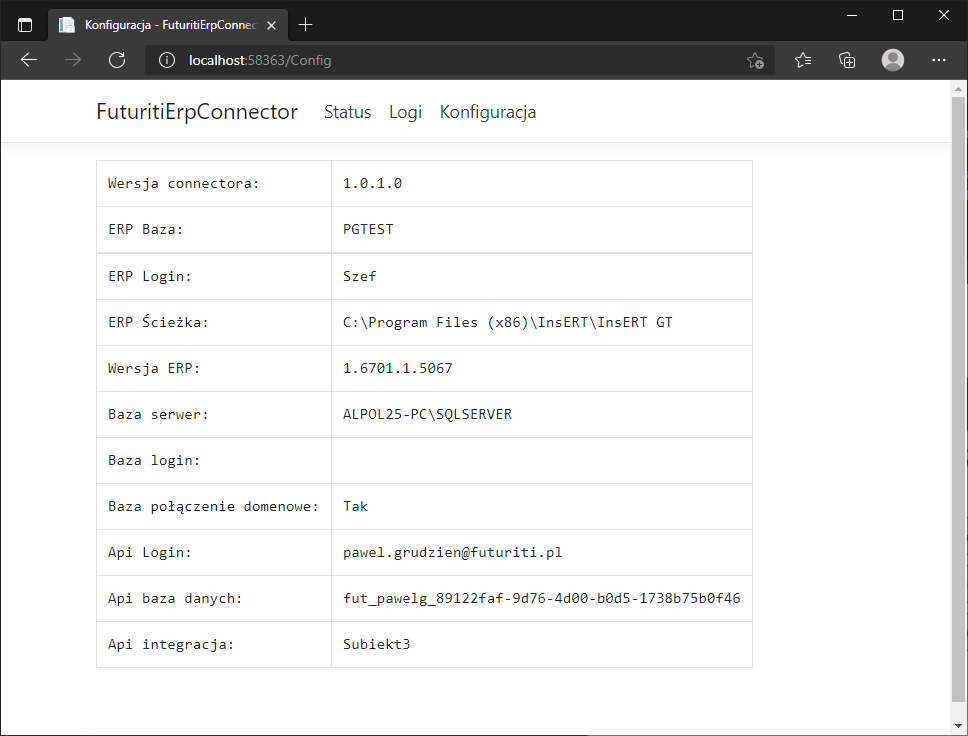The image size is (968, 736).
Task: Open the Favorites list icon
Action: click(x=803, y=60)
